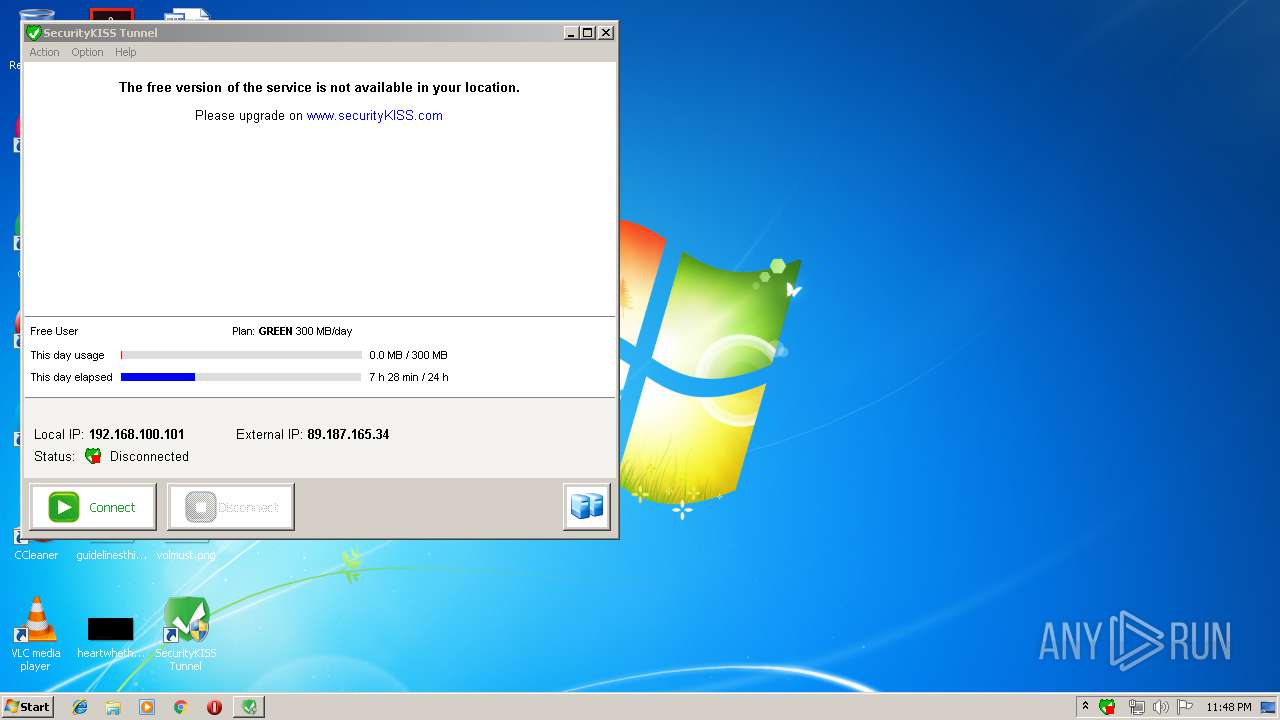Open the Action Center flag icon
Viewport: 1280px width, 720px height.
click(1184, 707)
